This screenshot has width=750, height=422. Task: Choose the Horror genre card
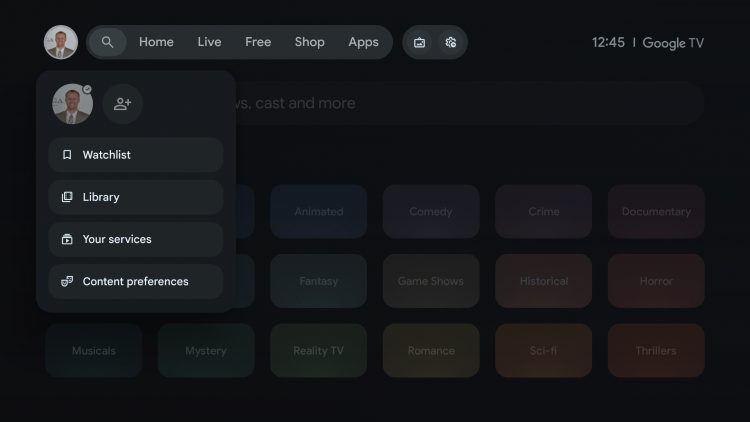tap(656, 281)
